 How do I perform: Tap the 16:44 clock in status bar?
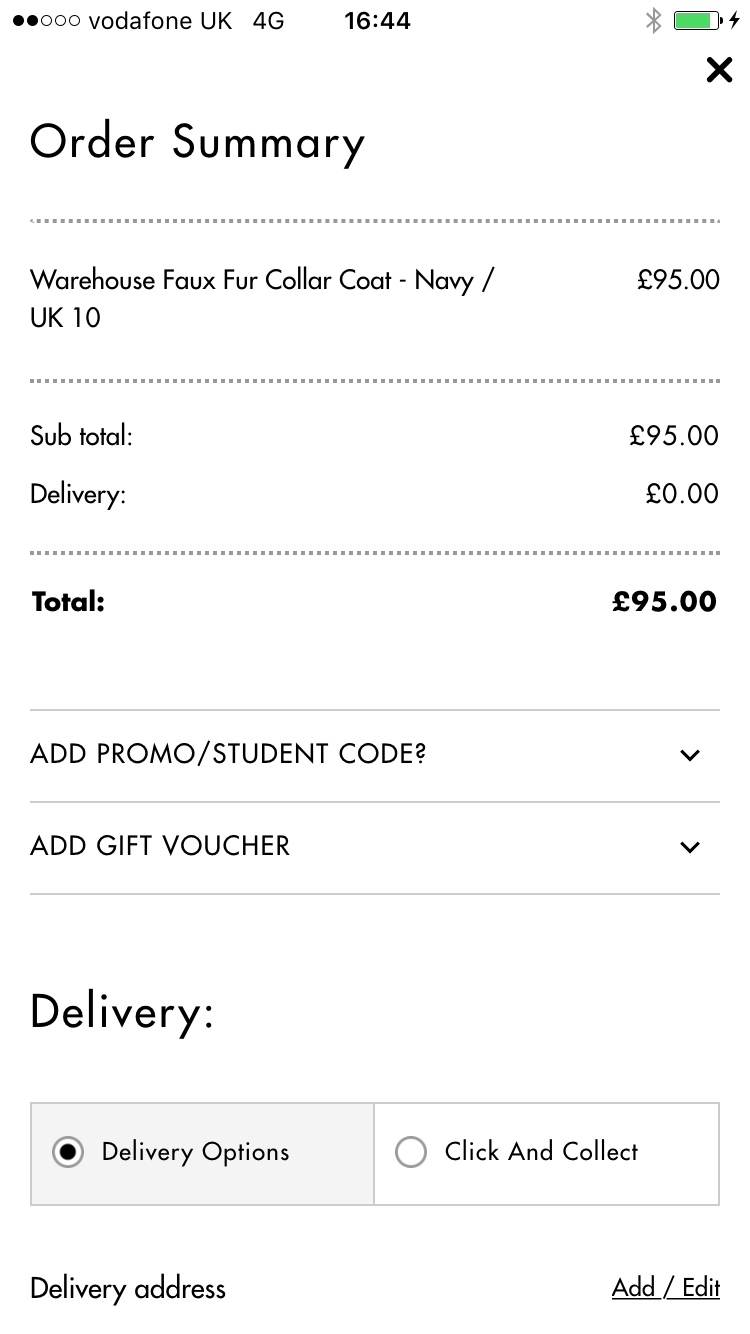point(377,21)
